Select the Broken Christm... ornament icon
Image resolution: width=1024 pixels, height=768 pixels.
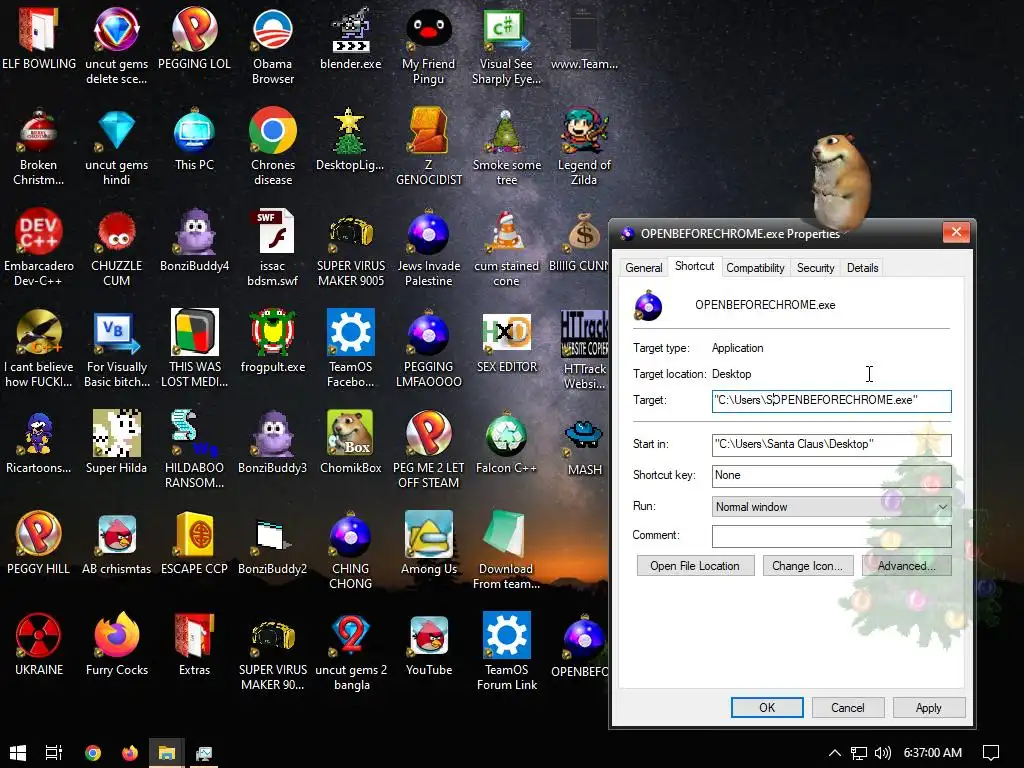tap(39, 147)
